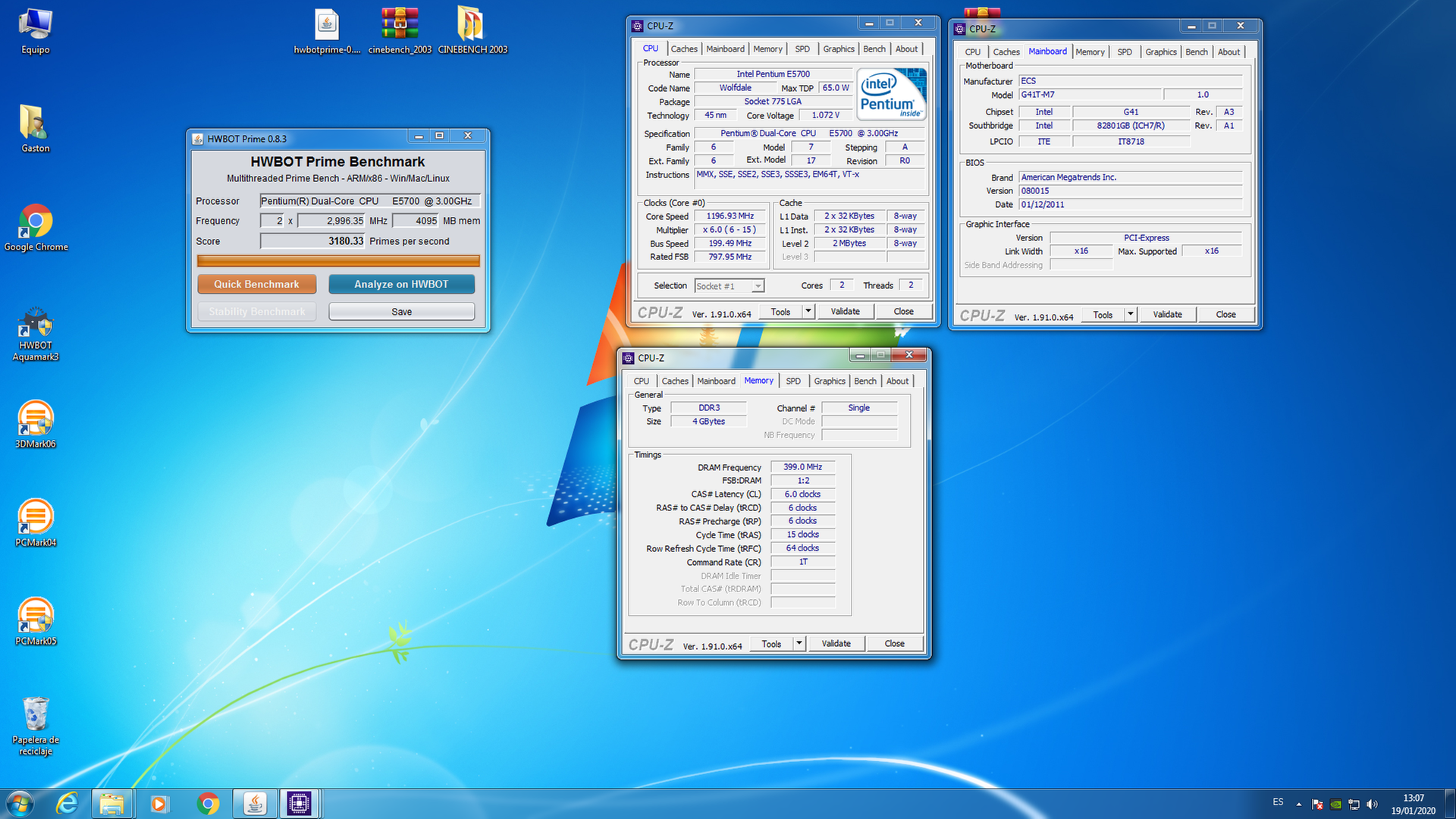Screen dimensions: 1456x819
Task: Open HWBOT Aquamark3 shortcut
Action: coord(35,334)
